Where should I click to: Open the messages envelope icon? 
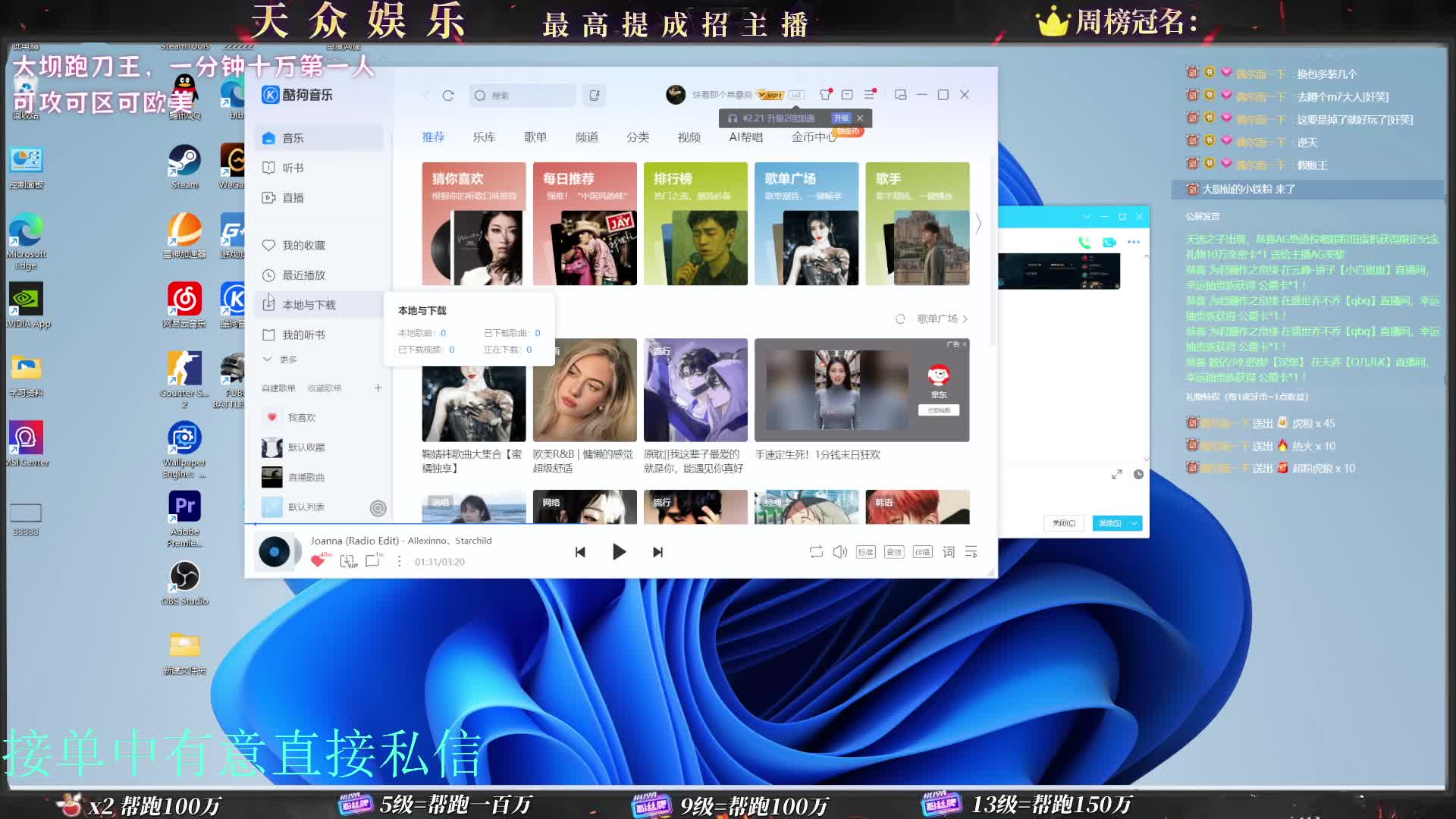point(847,95)
